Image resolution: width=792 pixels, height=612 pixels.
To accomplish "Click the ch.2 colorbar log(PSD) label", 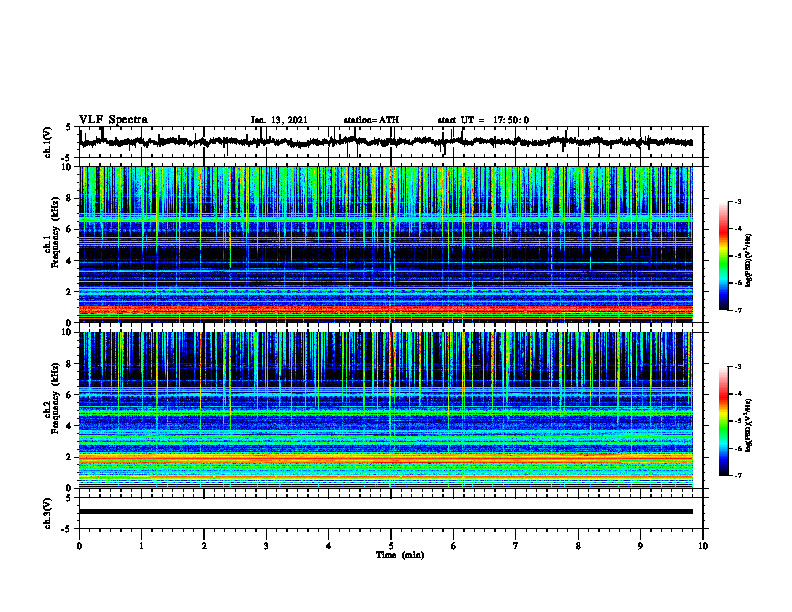I will 749,426.
